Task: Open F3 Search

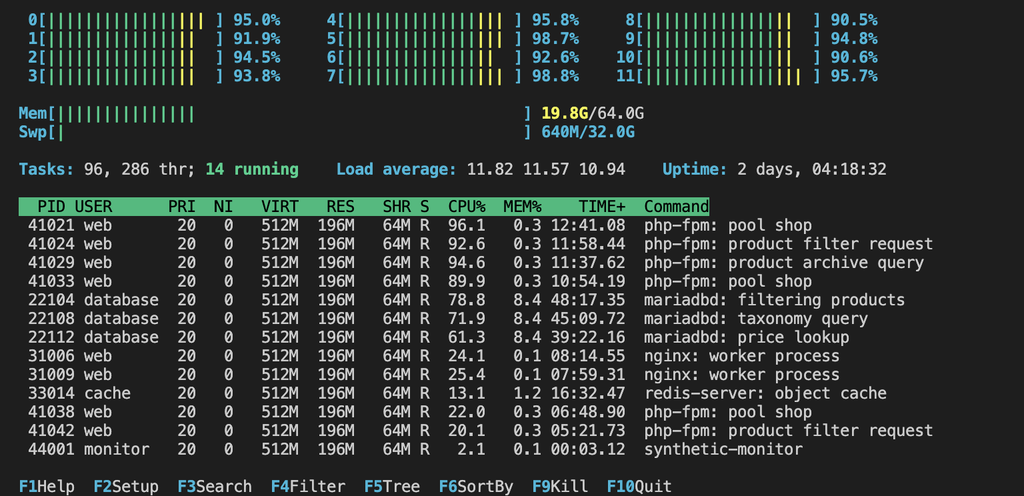Action: pos(214,487)
